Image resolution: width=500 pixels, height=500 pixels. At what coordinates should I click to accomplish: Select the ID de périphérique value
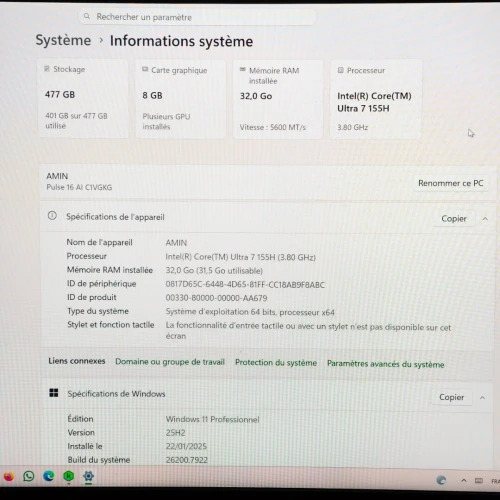pyautogui.click(x=245, y=284)
